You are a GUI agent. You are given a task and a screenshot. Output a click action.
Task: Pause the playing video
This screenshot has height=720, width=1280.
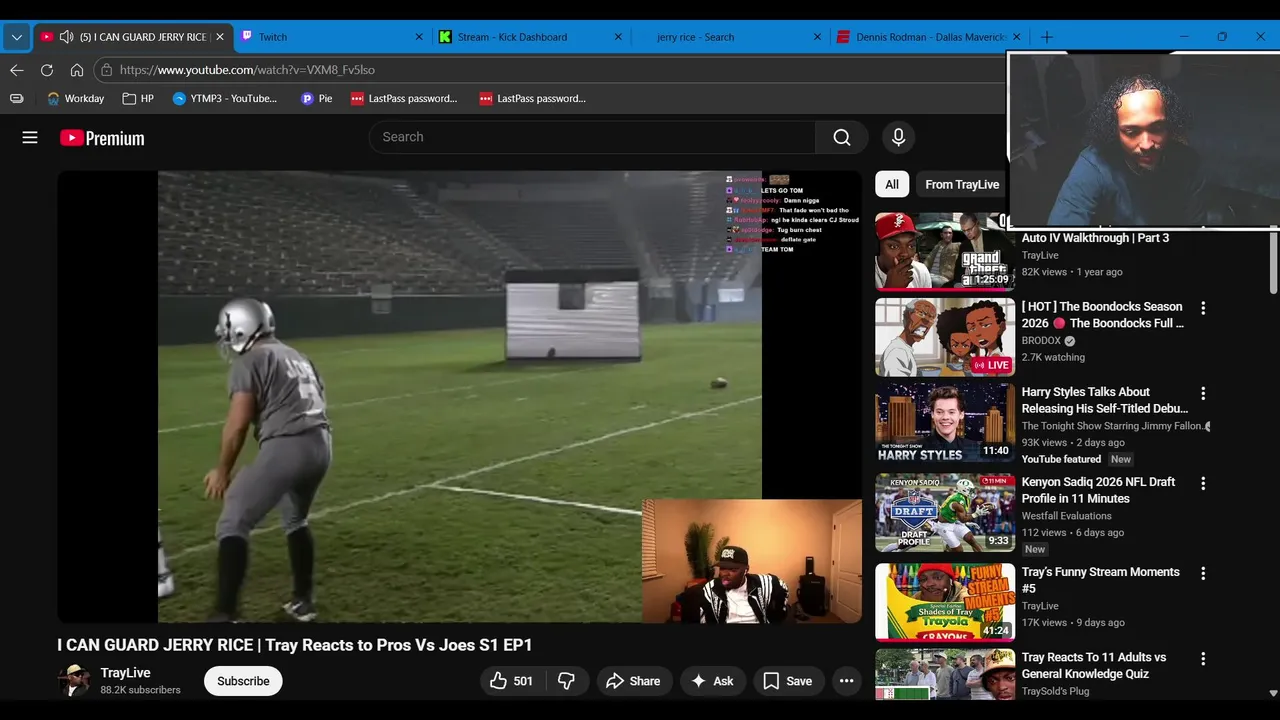(459, 397)
